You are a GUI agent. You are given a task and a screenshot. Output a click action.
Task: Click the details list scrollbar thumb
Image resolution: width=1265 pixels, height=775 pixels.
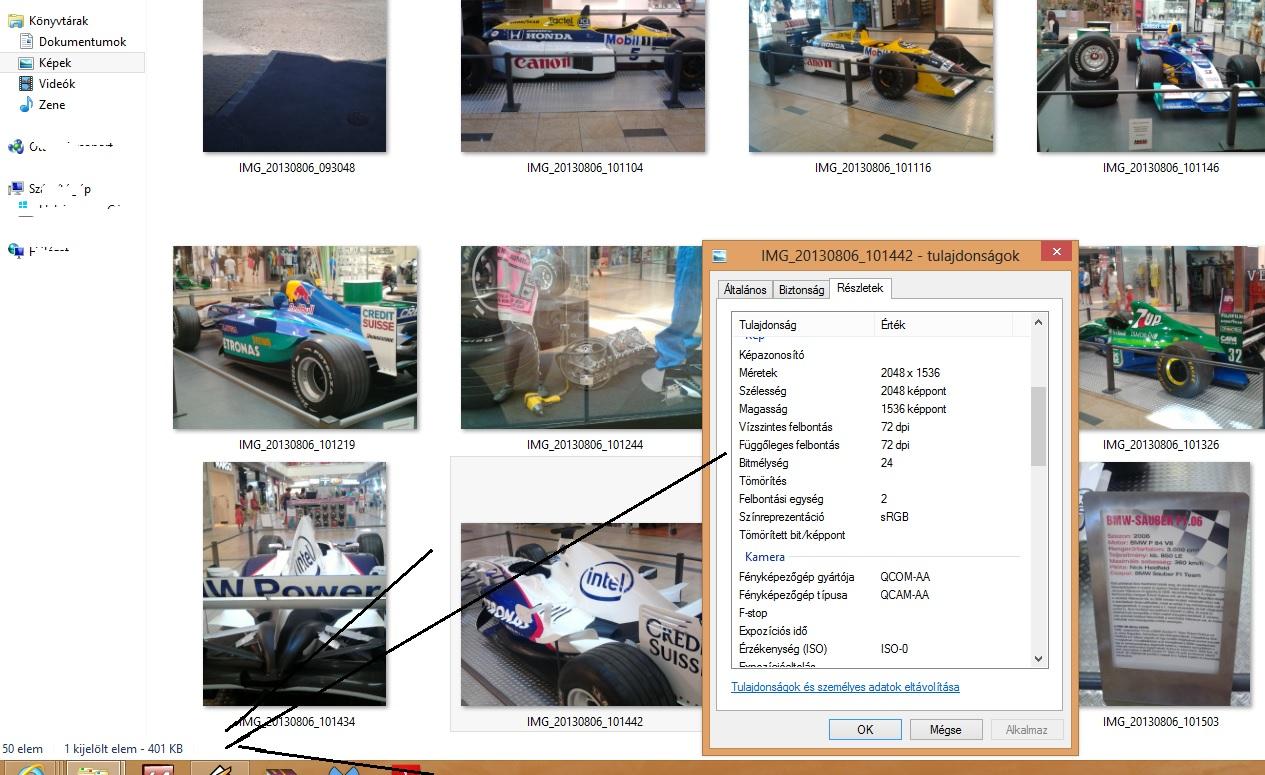[1038, 426]
